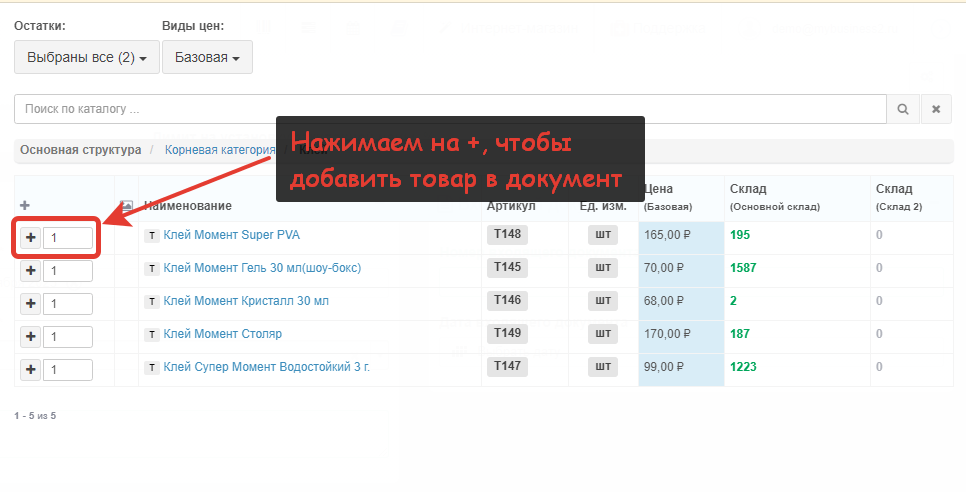
Task: Click article badge T146
Action: [508, 300]
